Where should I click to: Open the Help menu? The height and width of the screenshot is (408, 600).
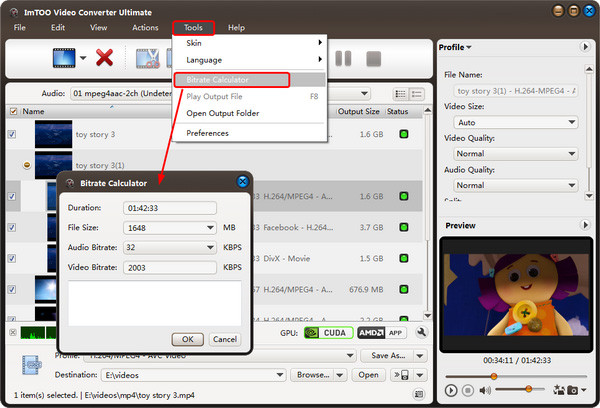point(236,28)
